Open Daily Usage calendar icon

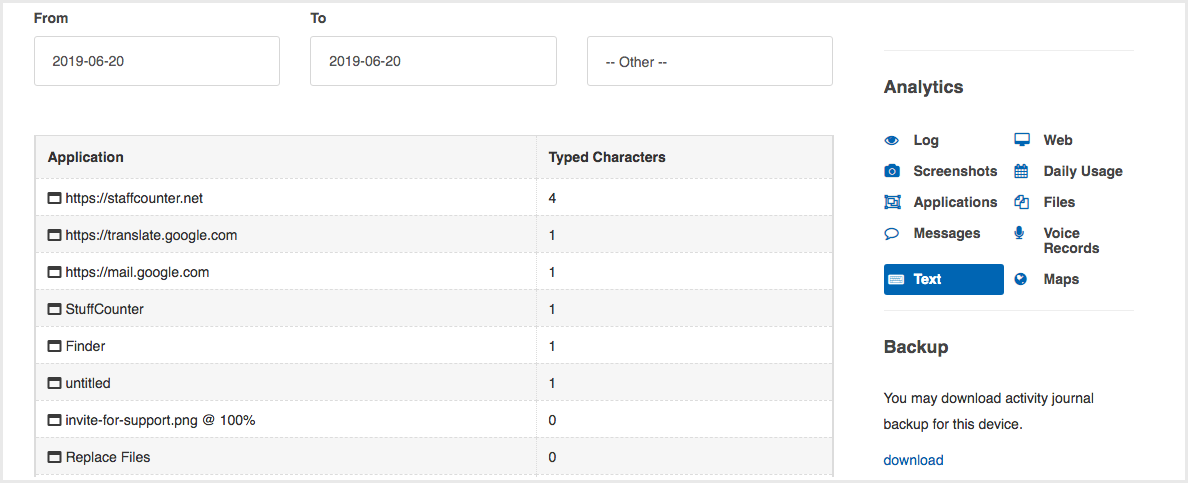[x=1021, y=171]
